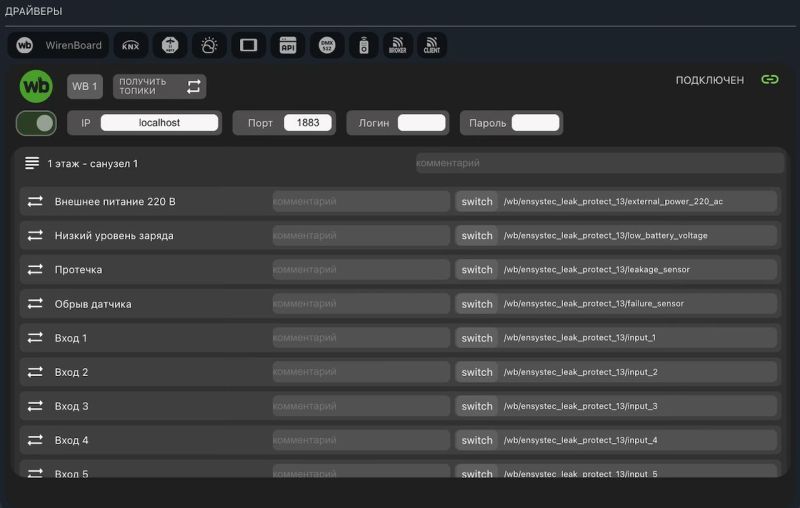The height and width of the screenshot is (508, 800).
Task: Click arrows icon of Вход 1 row
Action: click(35, 338)
